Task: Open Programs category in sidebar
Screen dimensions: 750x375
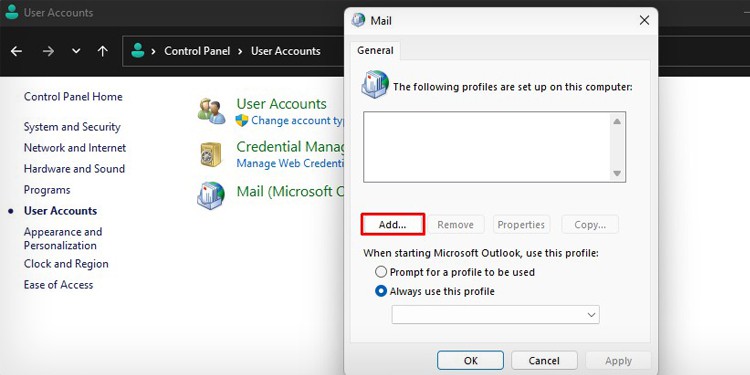Action: 47,190
